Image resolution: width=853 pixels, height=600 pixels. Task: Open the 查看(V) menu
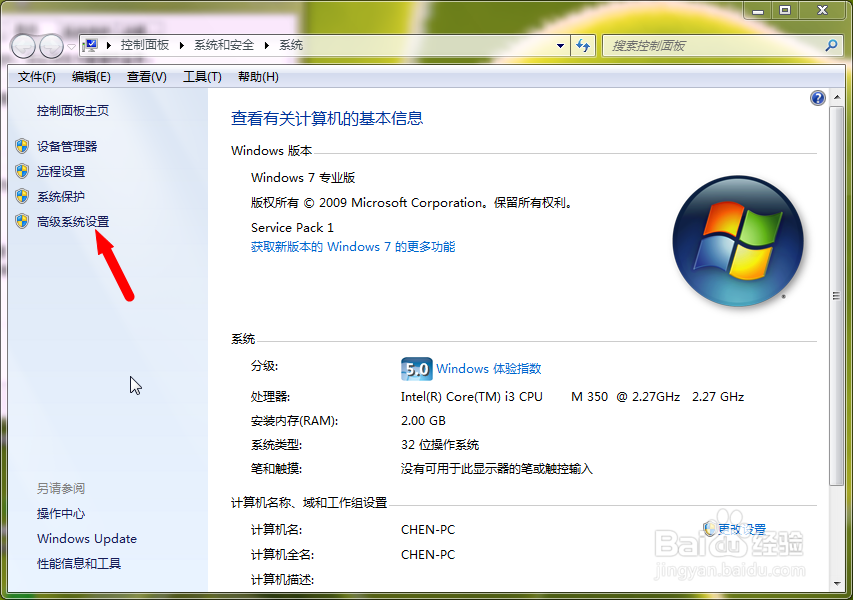tap(146, 77)
